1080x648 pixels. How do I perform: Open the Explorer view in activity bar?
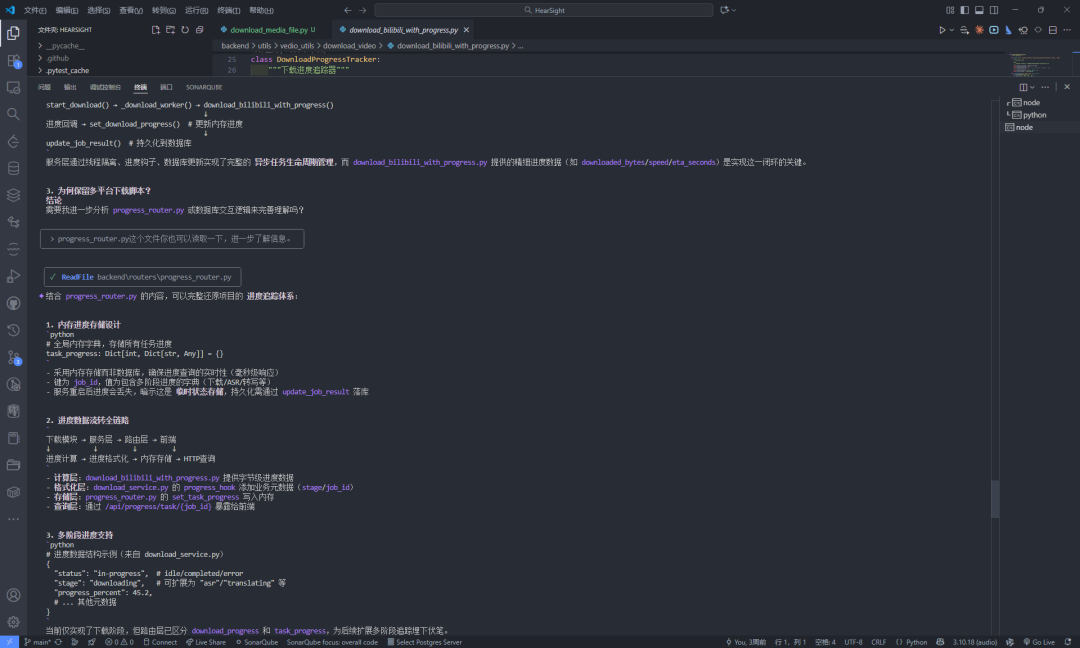[13, 33]
